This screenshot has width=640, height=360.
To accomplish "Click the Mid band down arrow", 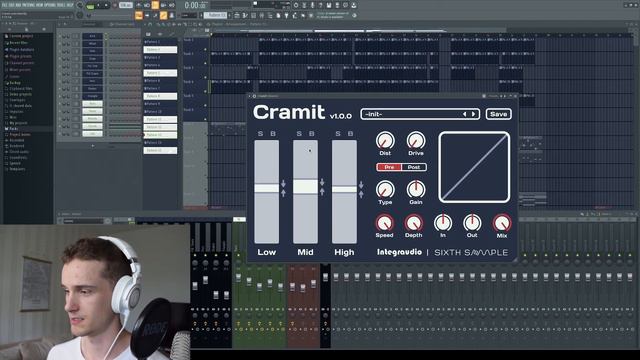I will pos(322,182).
